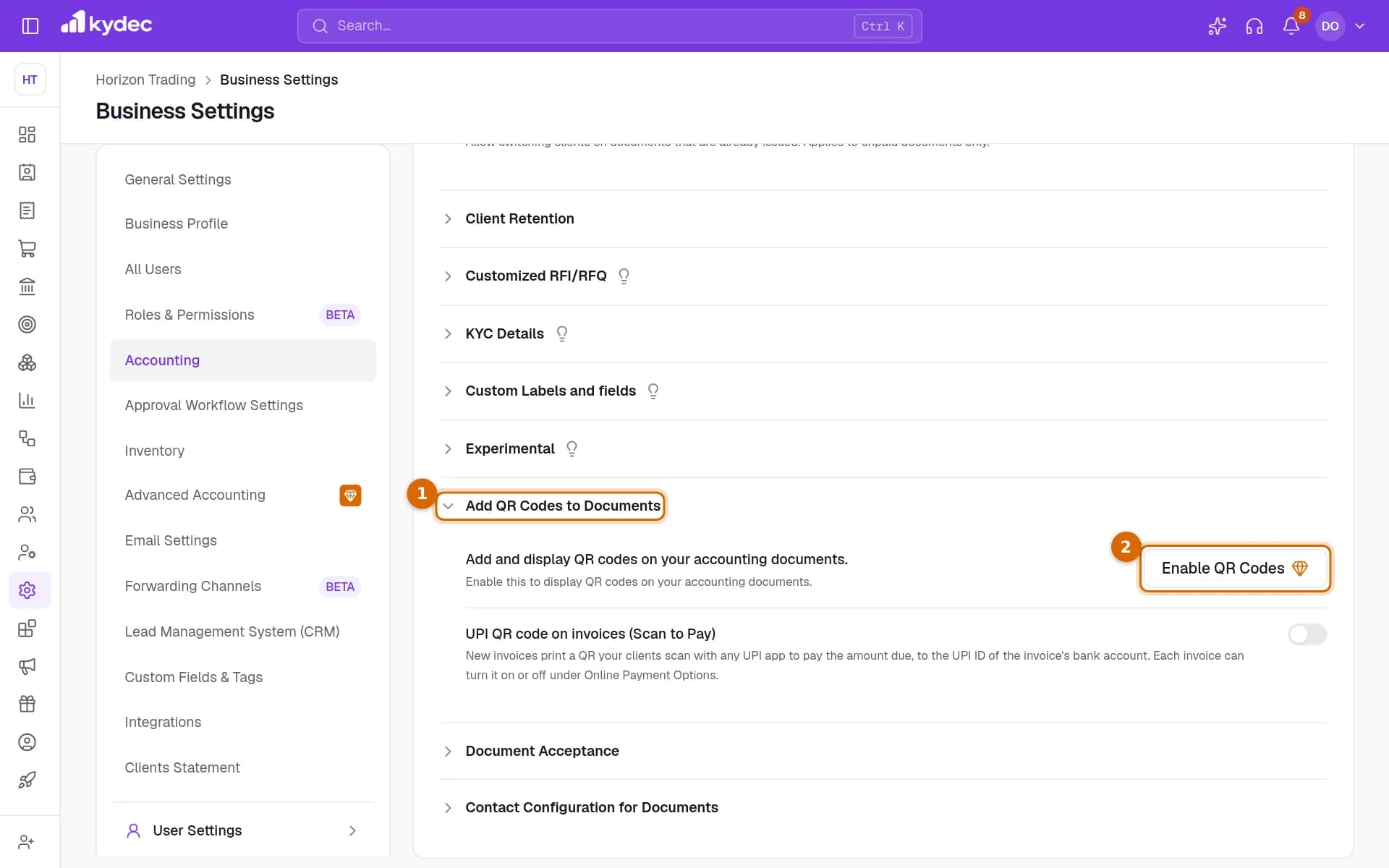This screenshot has width=1389, height=868.
Task: Go to Horizon Trading breadcrumb link
Action: pos(145,80)
